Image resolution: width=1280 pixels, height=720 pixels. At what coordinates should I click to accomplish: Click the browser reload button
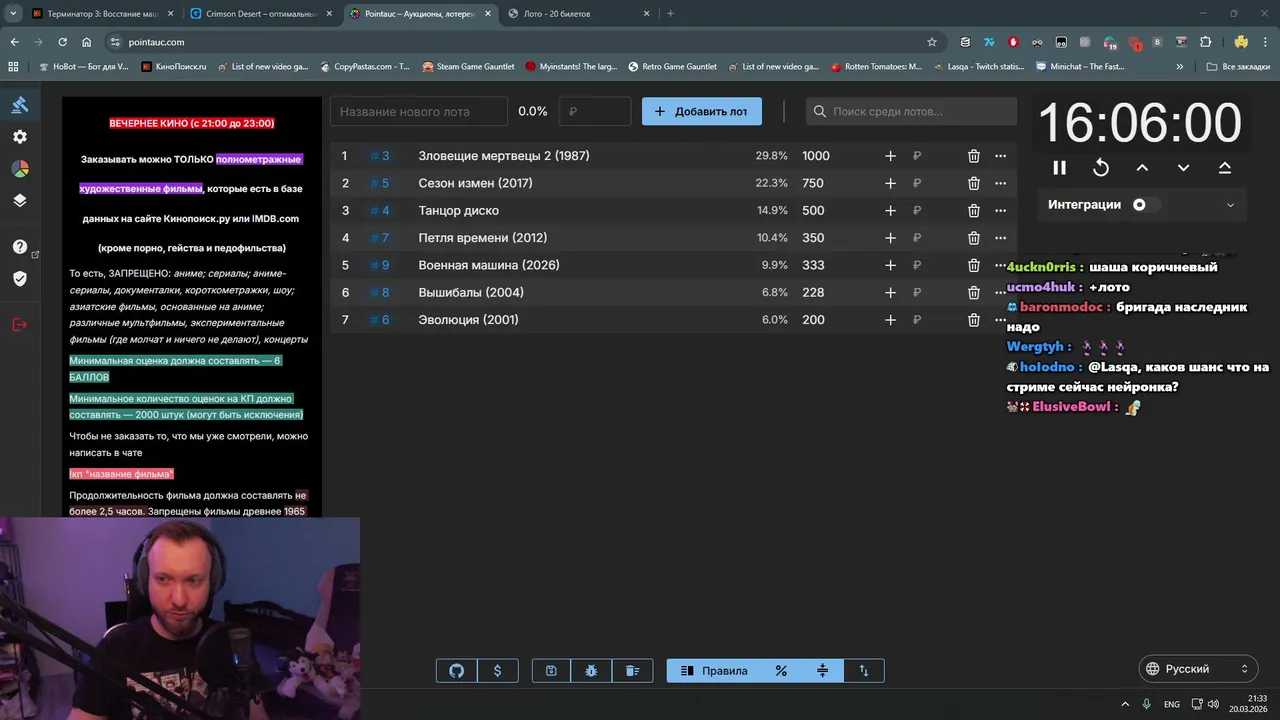pyautogui.click(x=62, y=42)
